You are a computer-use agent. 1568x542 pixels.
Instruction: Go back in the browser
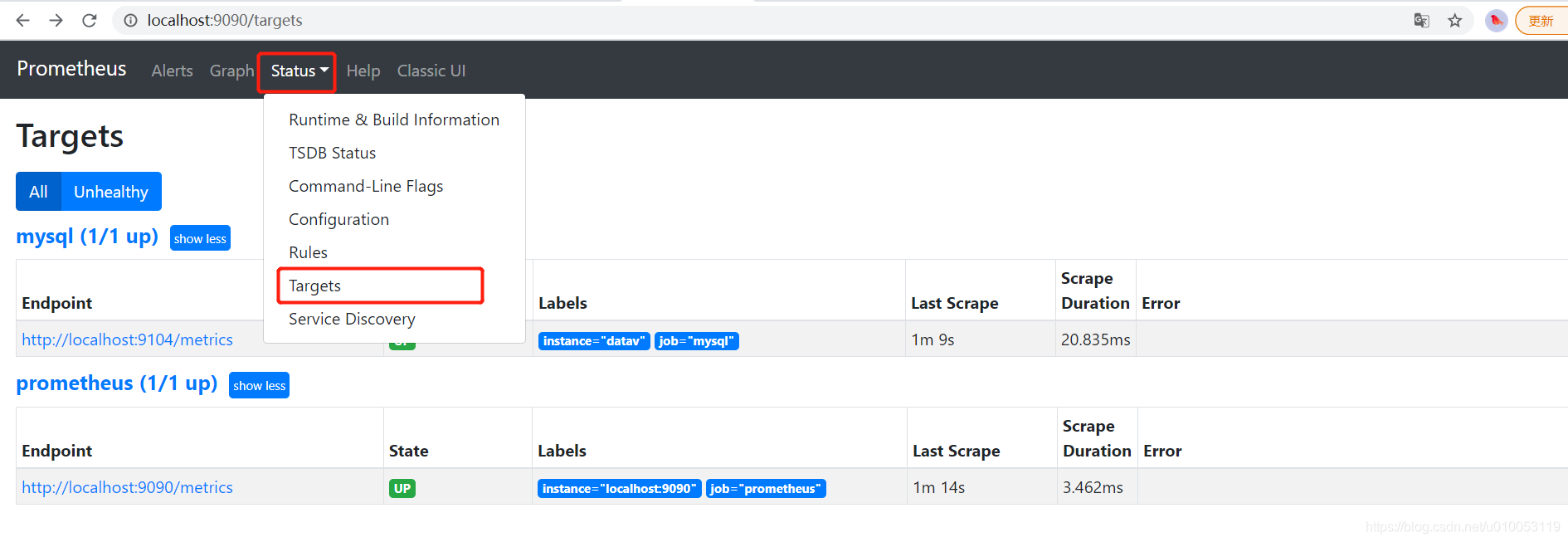click(x=22, y=20)
